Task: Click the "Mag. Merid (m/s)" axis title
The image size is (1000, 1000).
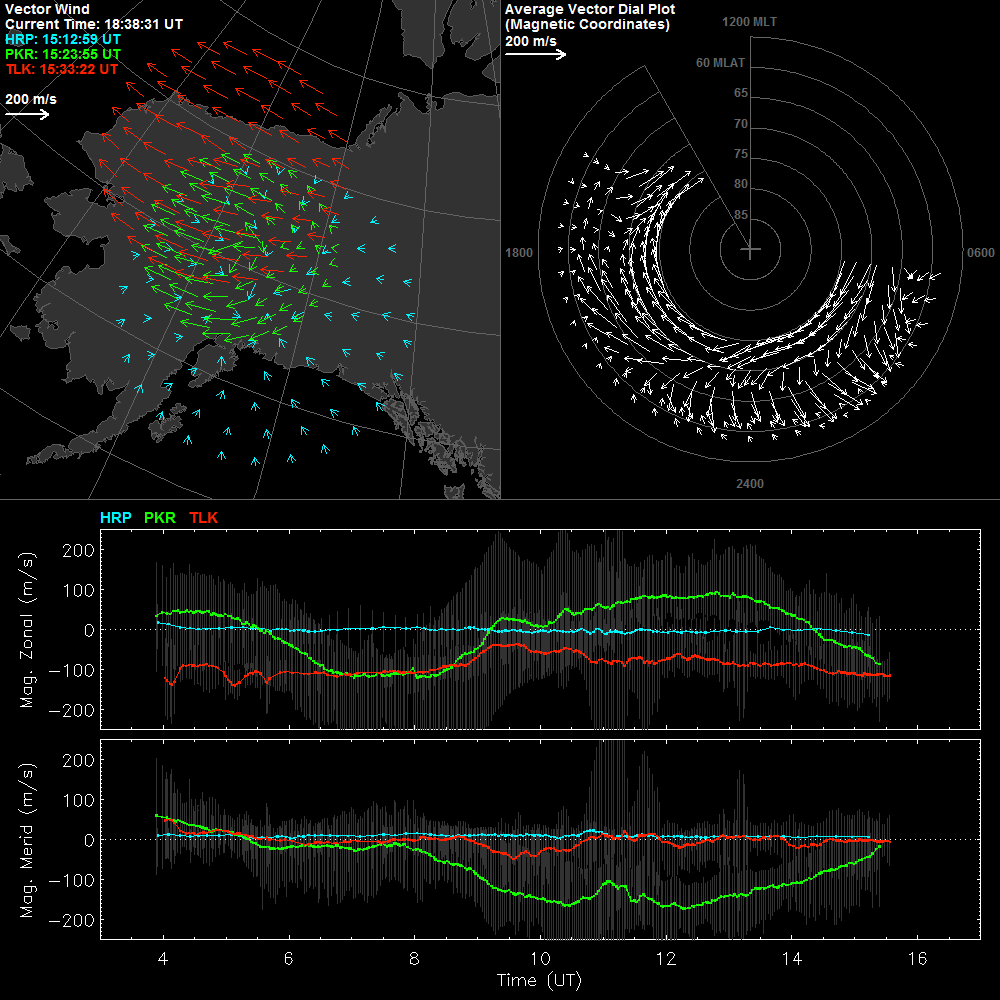Action: click(x=27, y=840)
